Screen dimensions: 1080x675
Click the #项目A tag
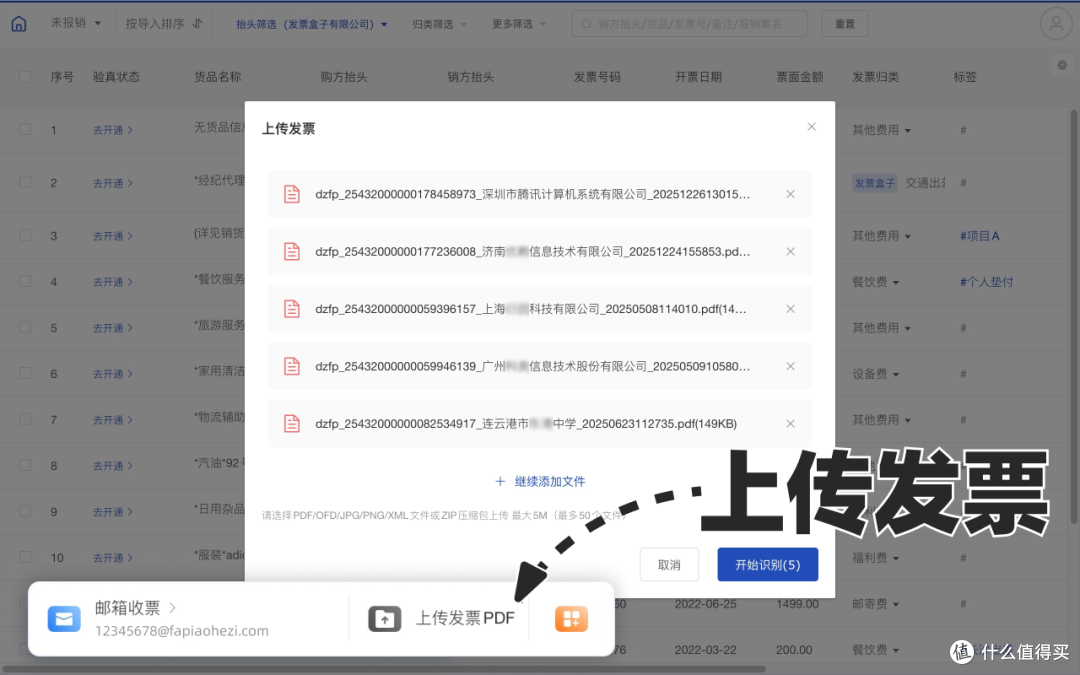click(979, 236)
